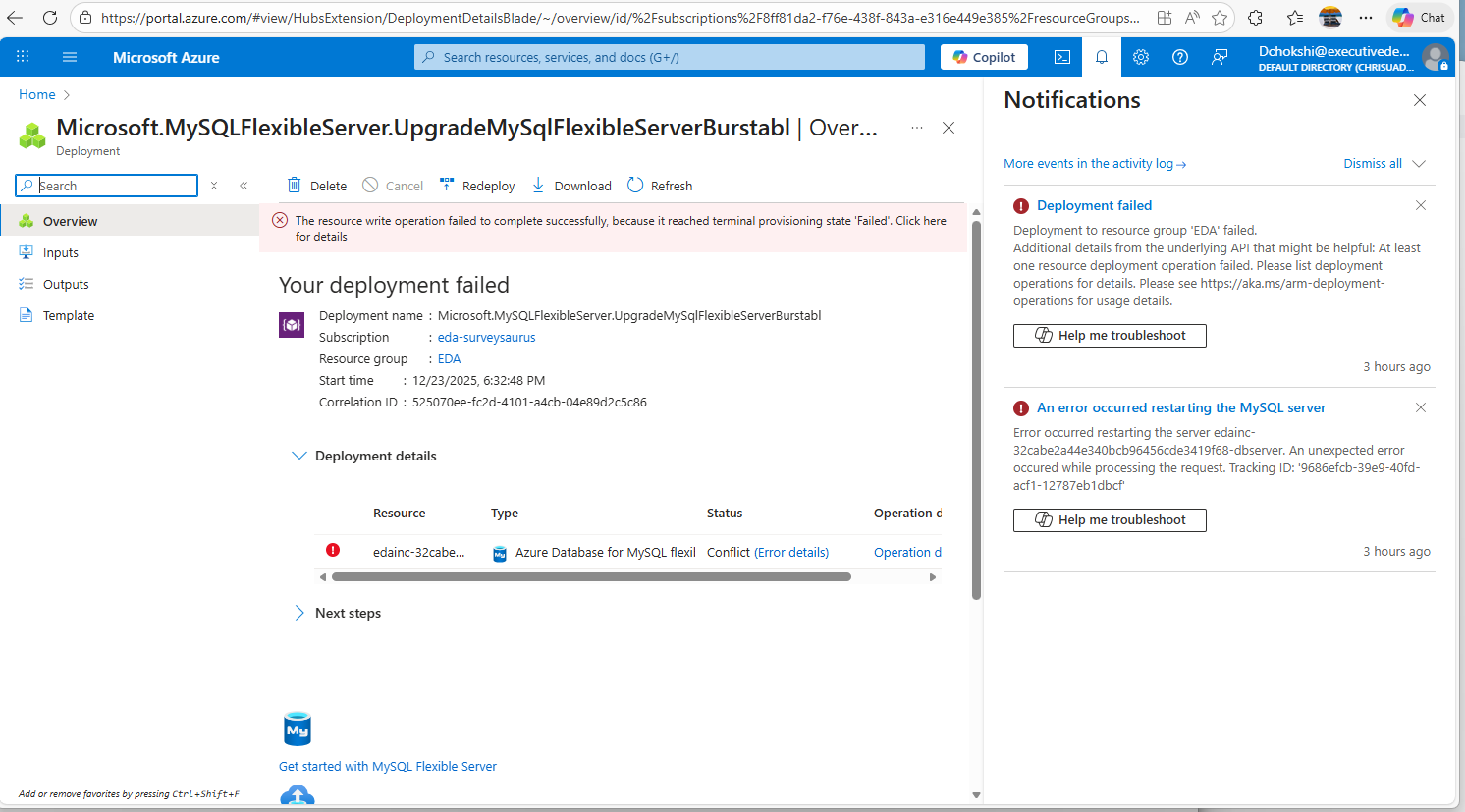Focus the global search resources field

(x=670, y=57)
